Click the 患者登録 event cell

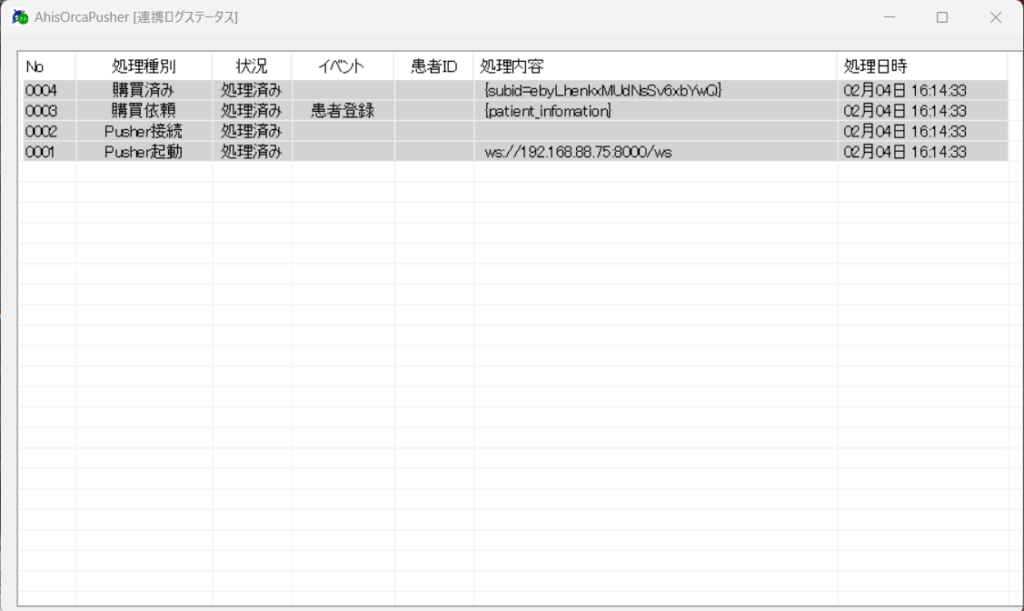click(x=342, y=111)
